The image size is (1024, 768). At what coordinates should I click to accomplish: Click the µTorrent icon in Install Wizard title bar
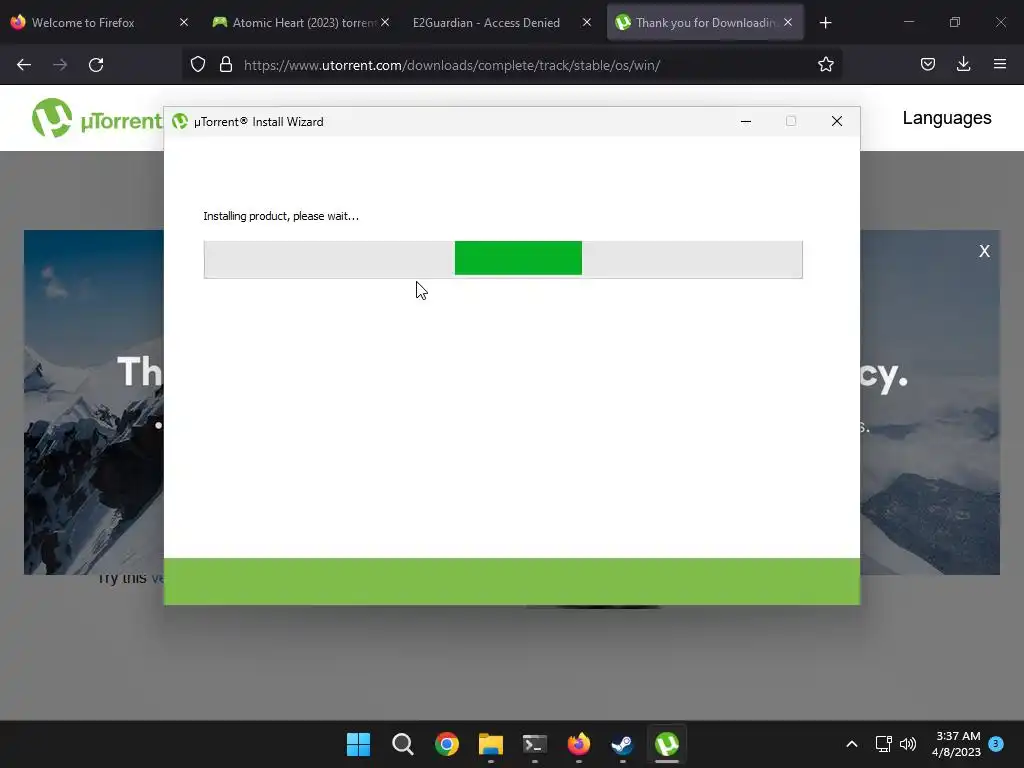pyautogui.click(x=180, y=121)
